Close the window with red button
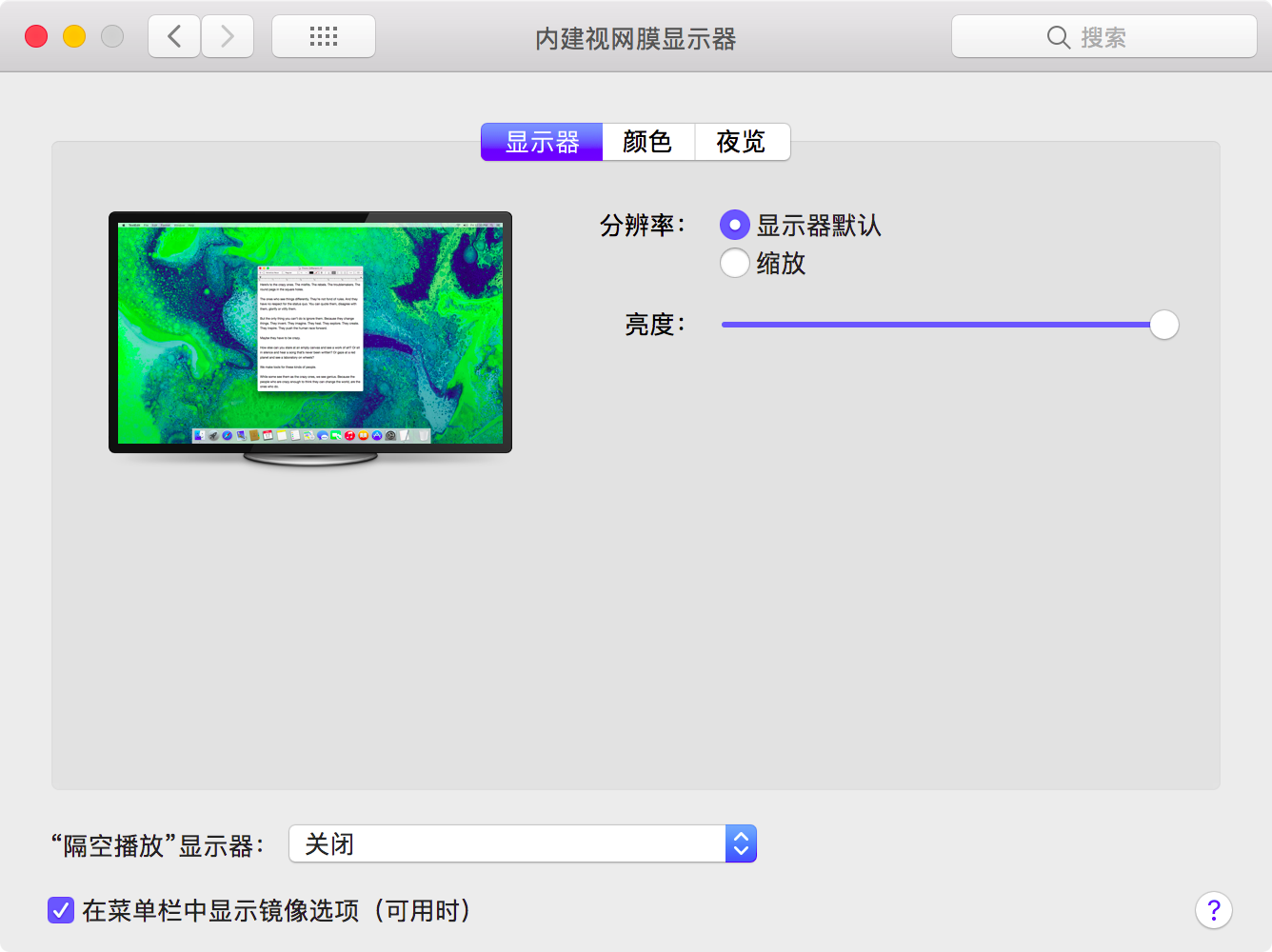Screen dimensions: 1272x952 [36, 36]
